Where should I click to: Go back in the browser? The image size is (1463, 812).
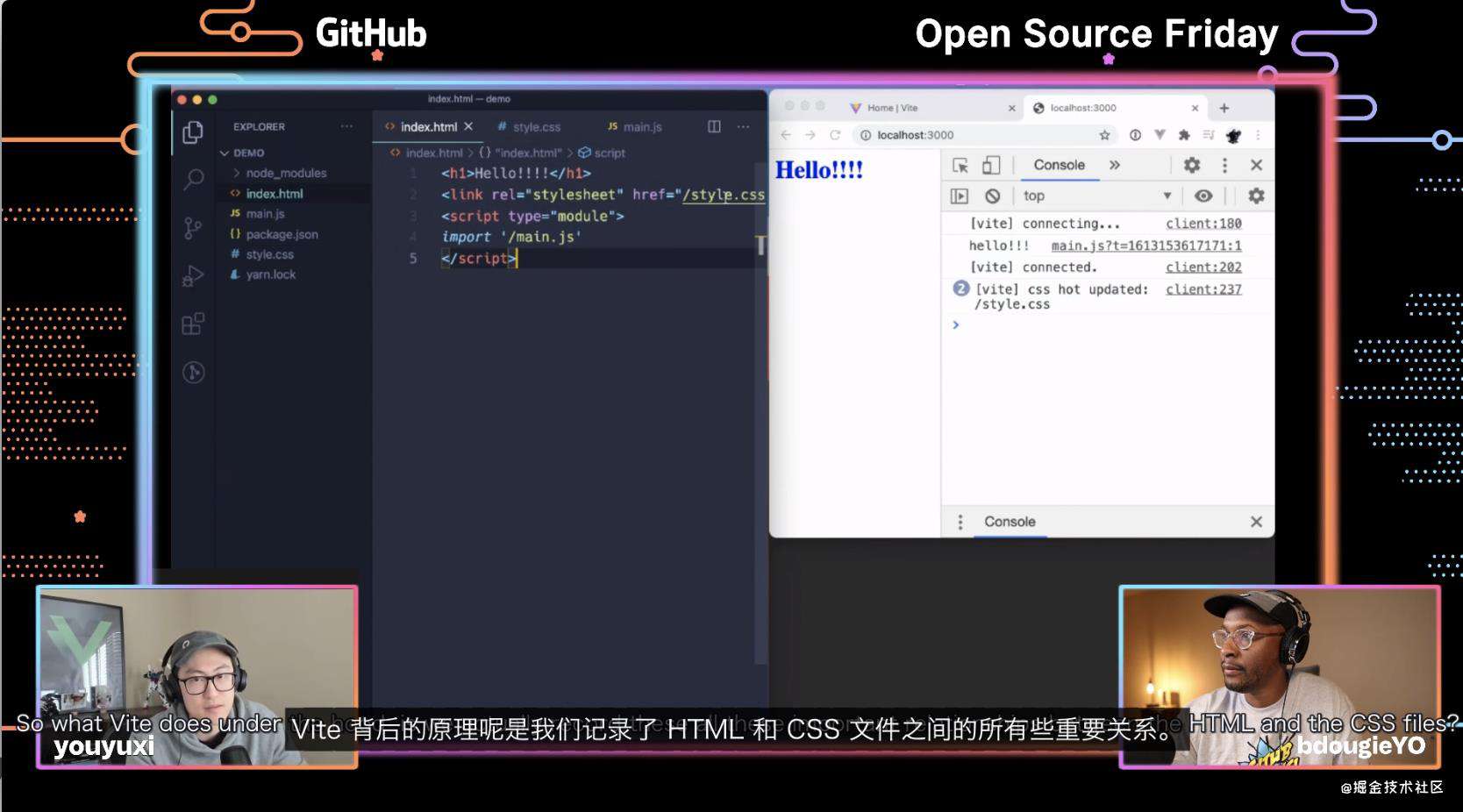[x=786, y=135]
